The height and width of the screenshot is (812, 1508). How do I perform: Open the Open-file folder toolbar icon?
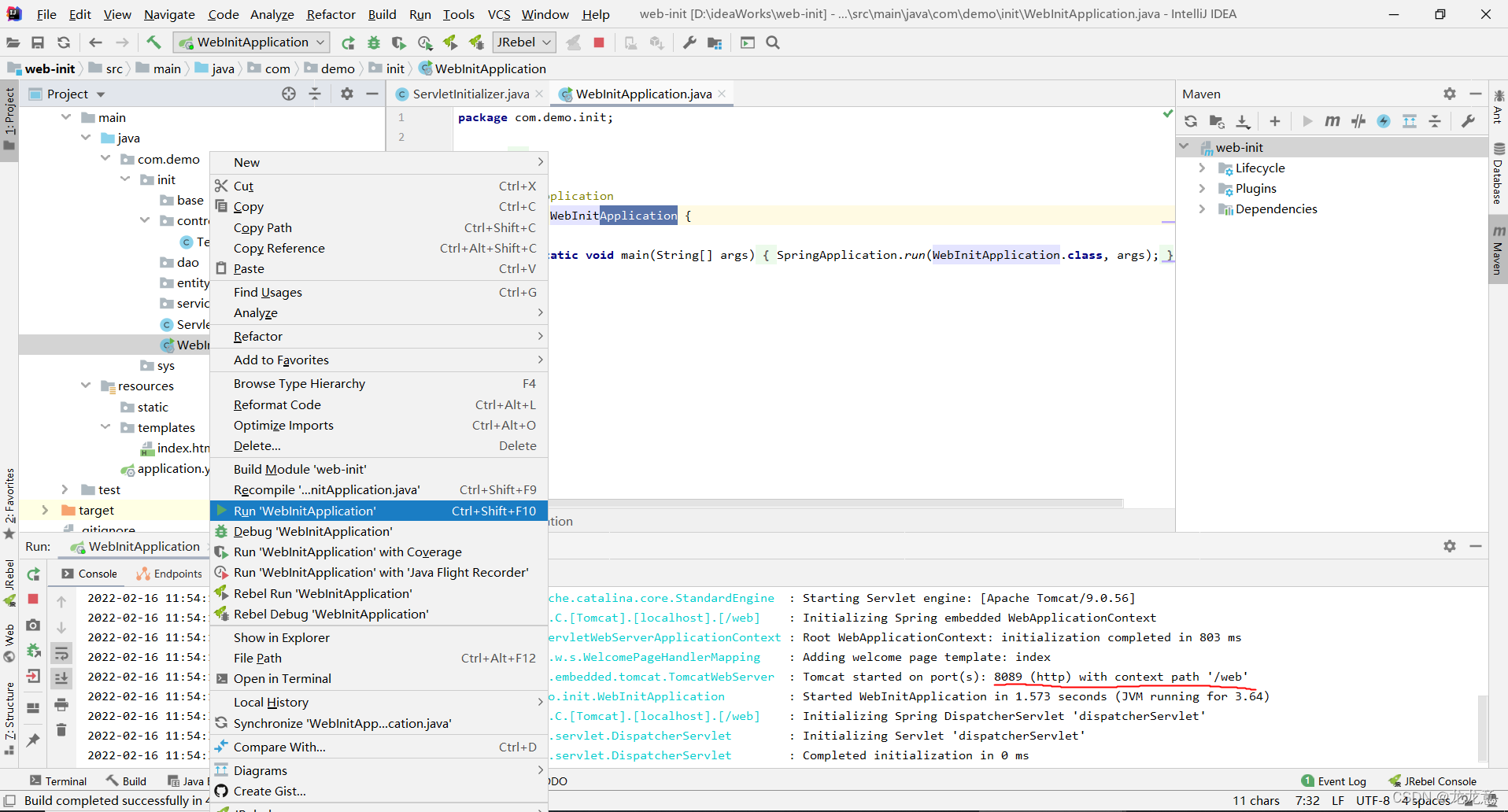13,42
